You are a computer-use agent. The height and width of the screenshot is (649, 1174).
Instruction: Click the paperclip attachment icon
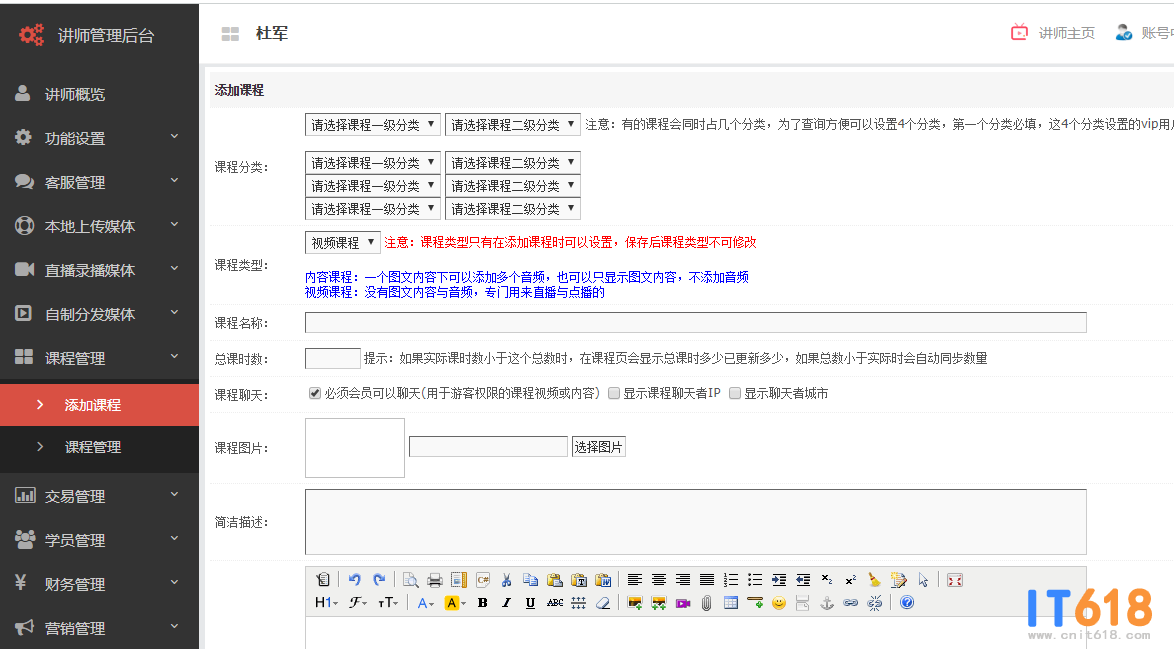pos(706,603)
